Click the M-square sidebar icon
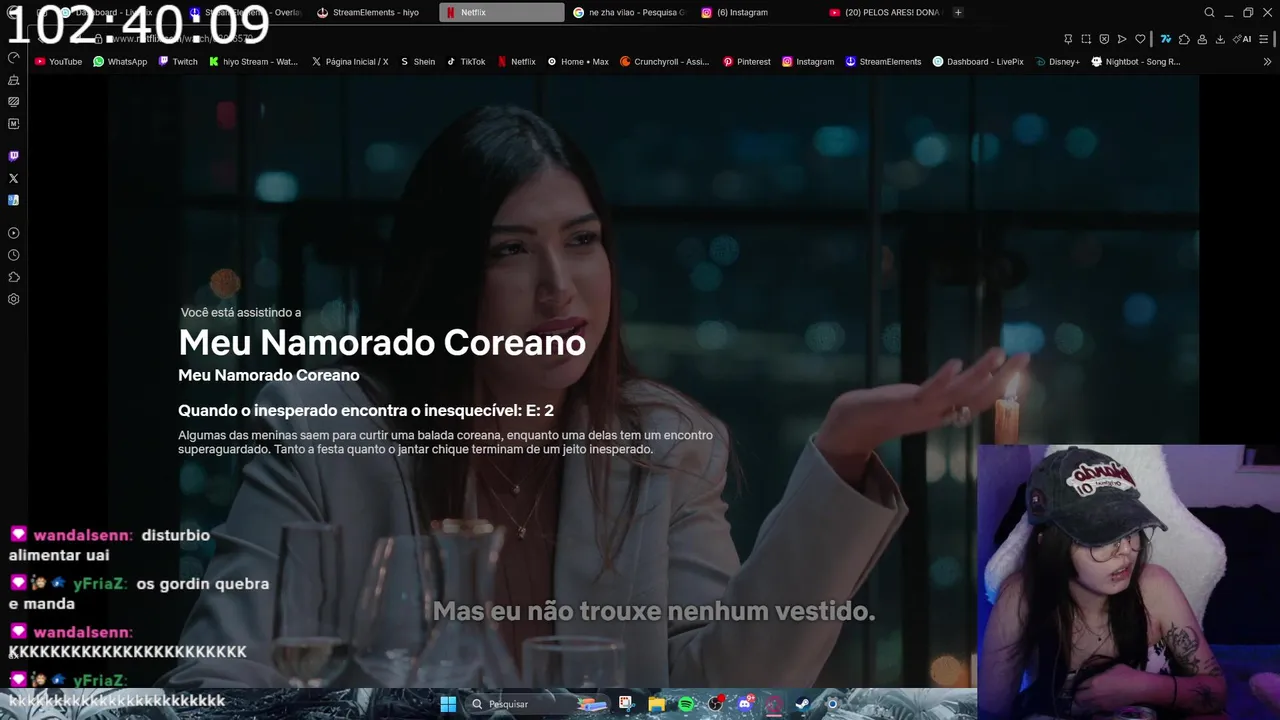Viewport: 1280px width, 720px height. pyautogui.click(x=13, y=124)
